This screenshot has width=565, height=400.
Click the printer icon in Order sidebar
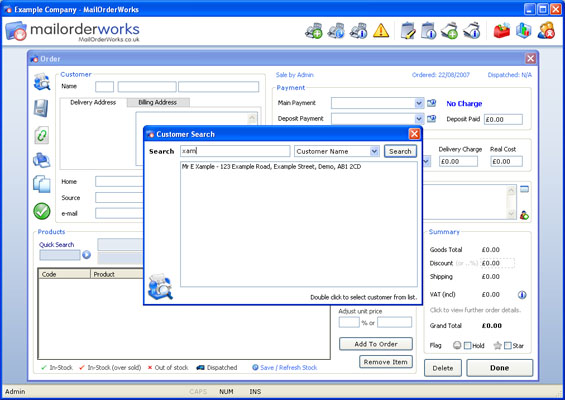(41, 160)
